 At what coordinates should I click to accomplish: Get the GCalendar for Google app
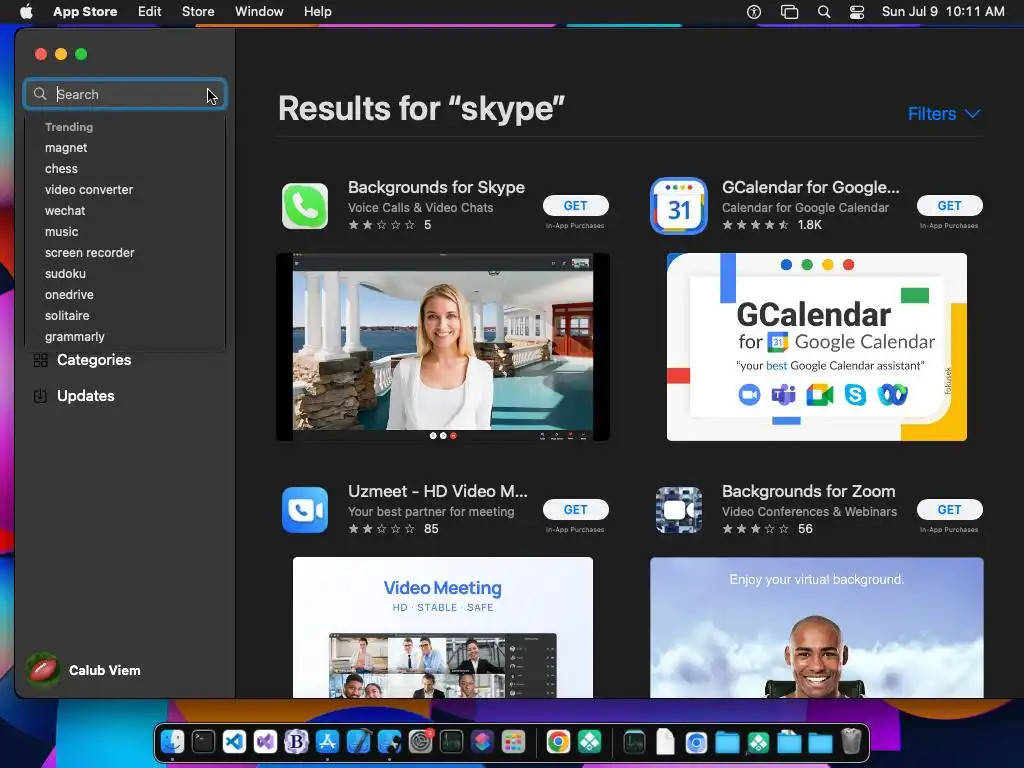pos(950,206)
